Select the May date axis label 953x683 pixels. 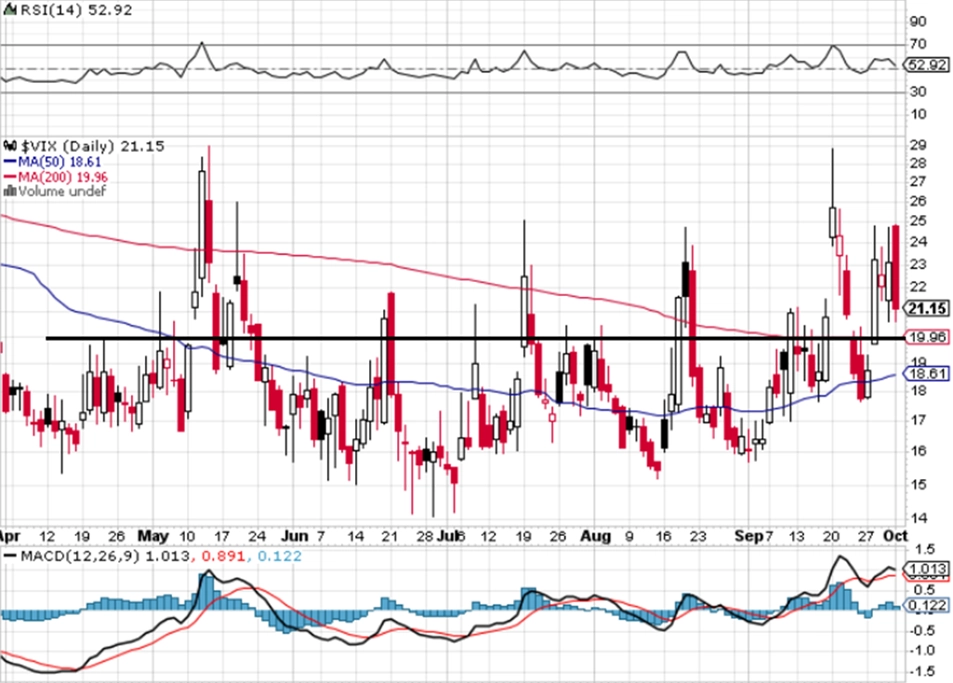click(153, 536)
